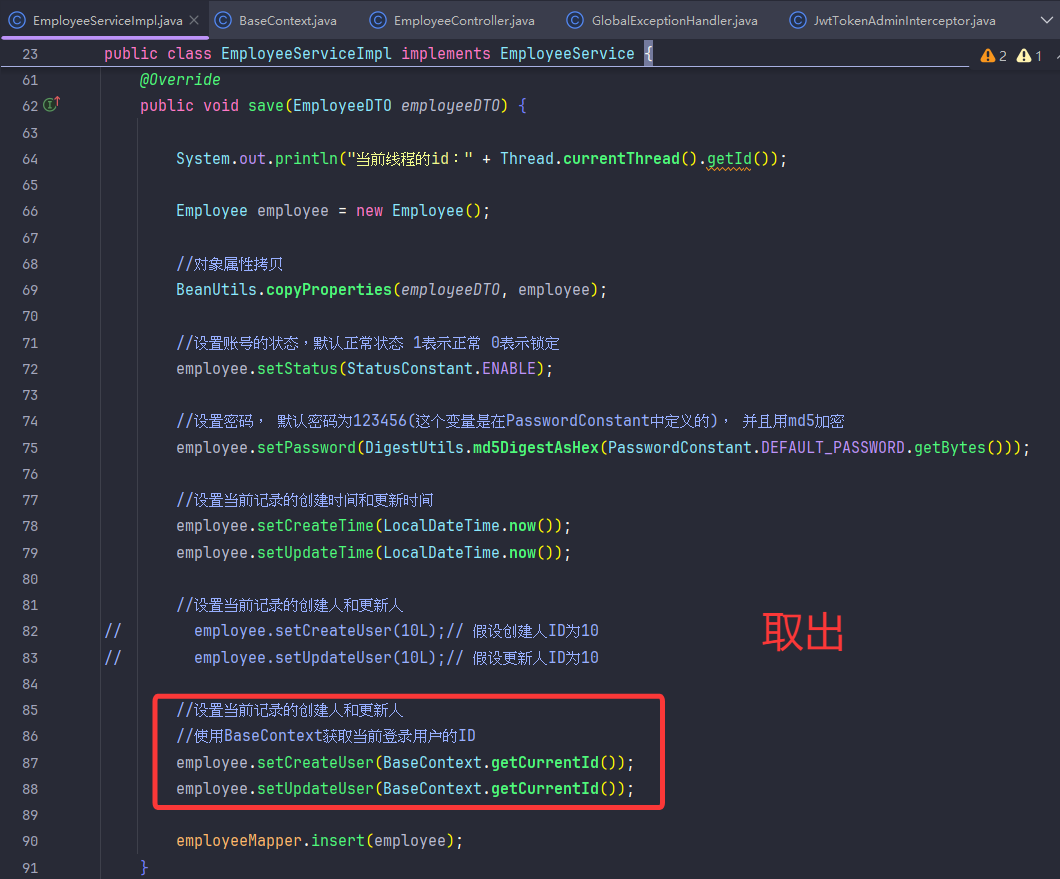
Task: Click StatusConstant.ENABLE on line 72
Action: (441, 369)
